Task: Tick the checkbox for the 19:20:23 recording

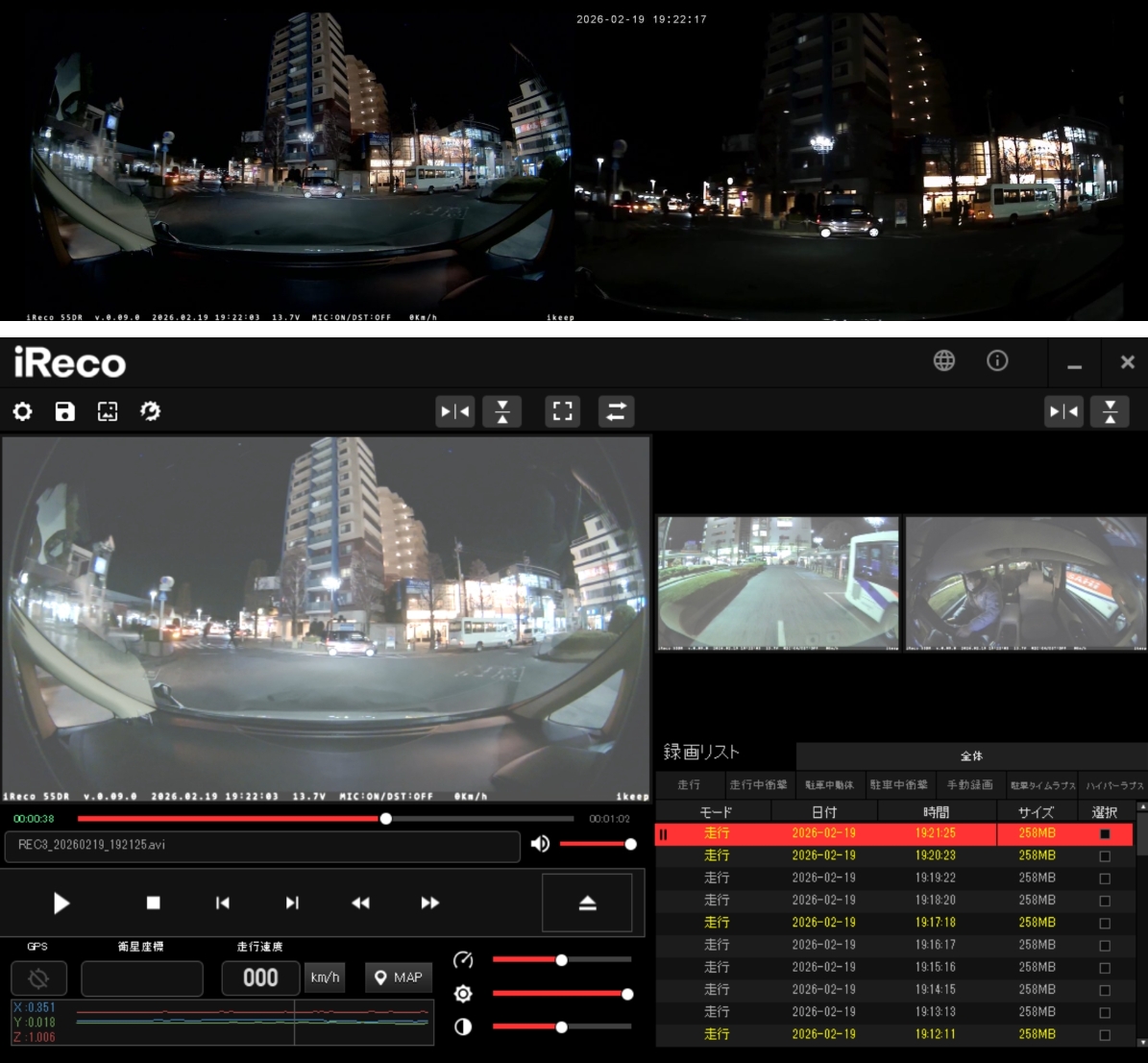Action: tap(1104, 856)
